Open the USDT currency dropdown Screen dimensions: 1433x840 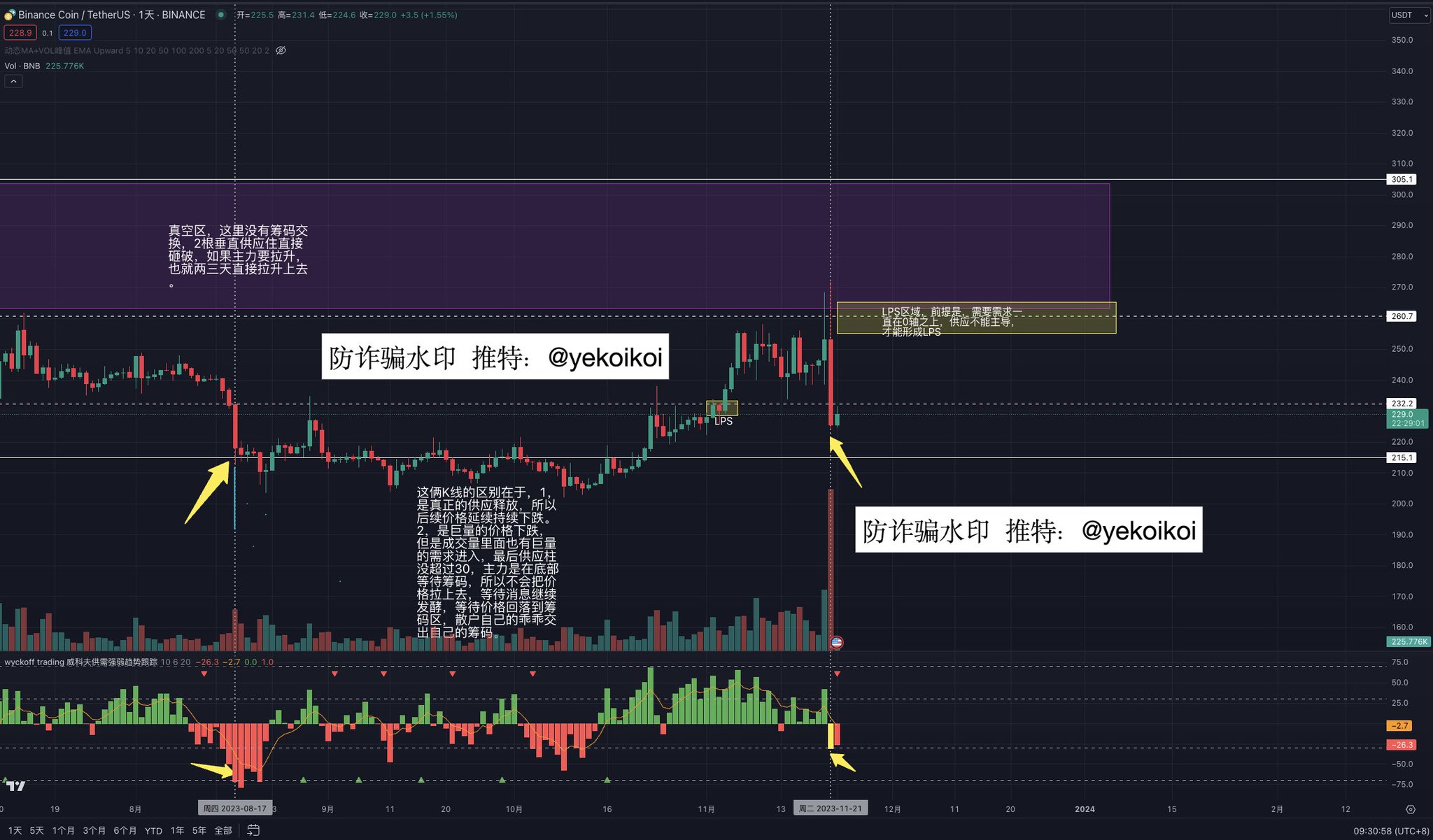(1409, 15)
